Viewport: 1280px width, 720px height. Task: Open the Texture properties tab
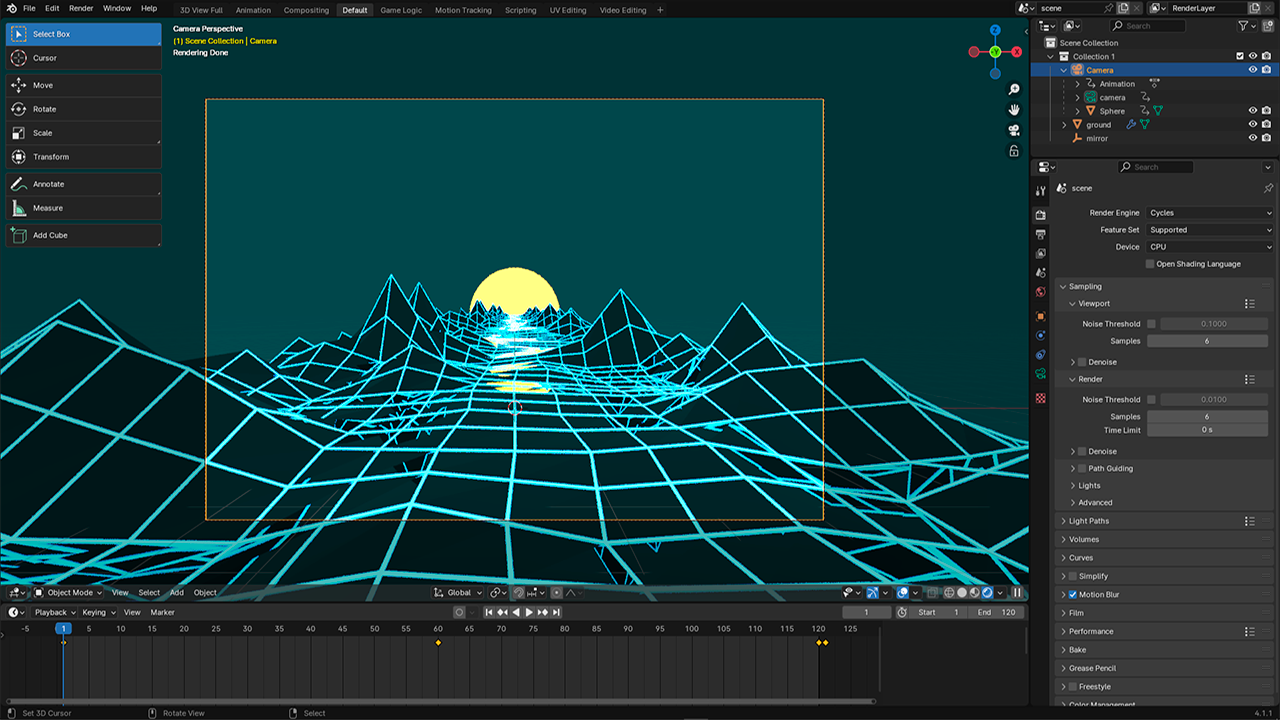(1041, 398)
